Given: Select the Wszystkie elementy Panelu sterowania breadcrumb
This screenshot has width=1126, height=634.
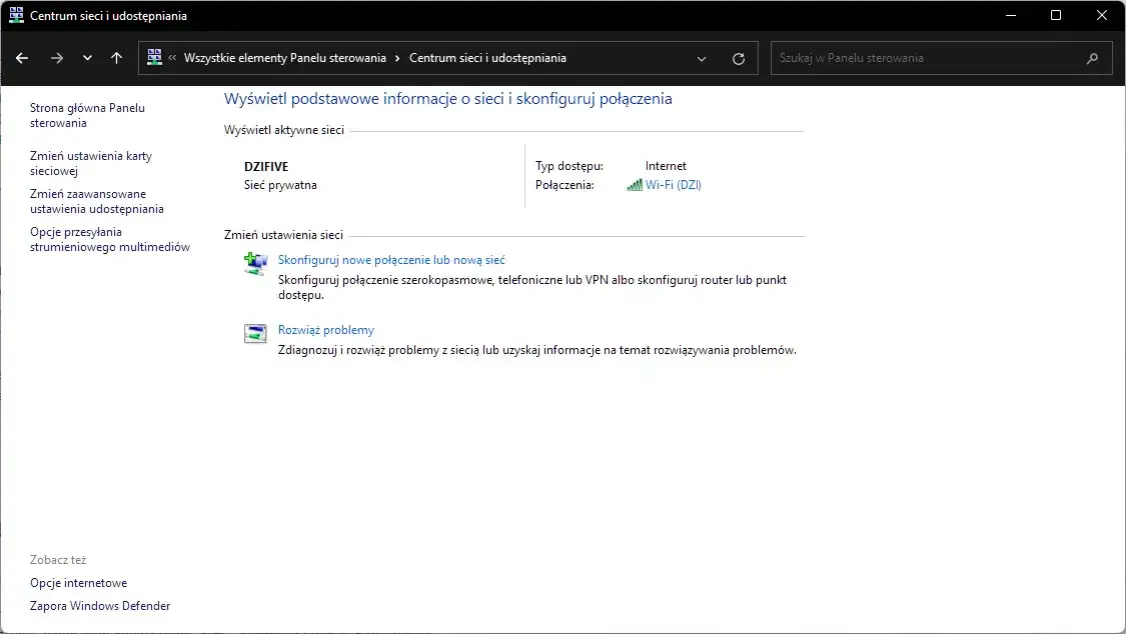Looking at the screenshot, I should [x=284, y=58].
